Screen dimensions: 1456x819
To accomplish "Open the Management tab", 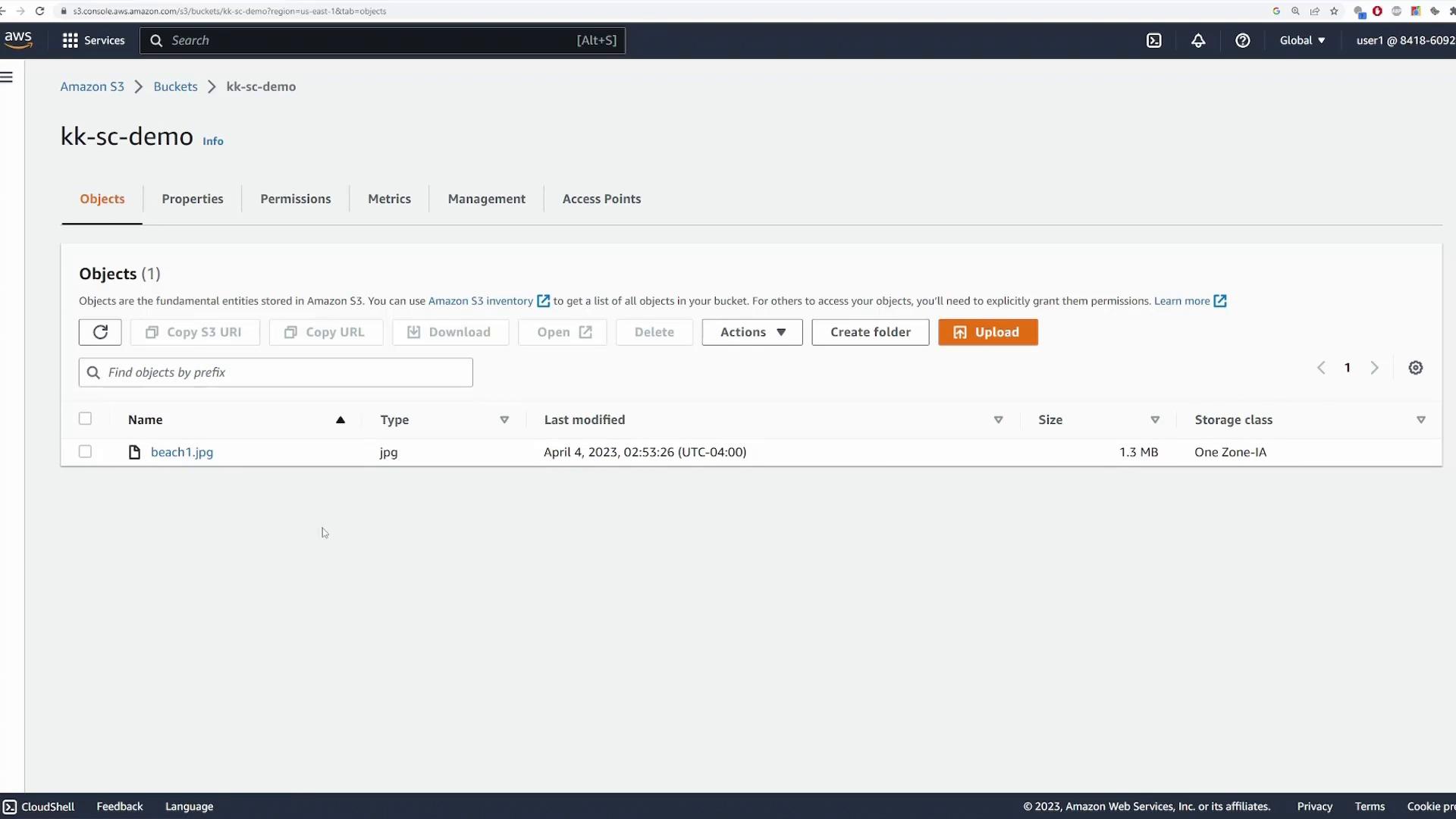I will (486, 199).
